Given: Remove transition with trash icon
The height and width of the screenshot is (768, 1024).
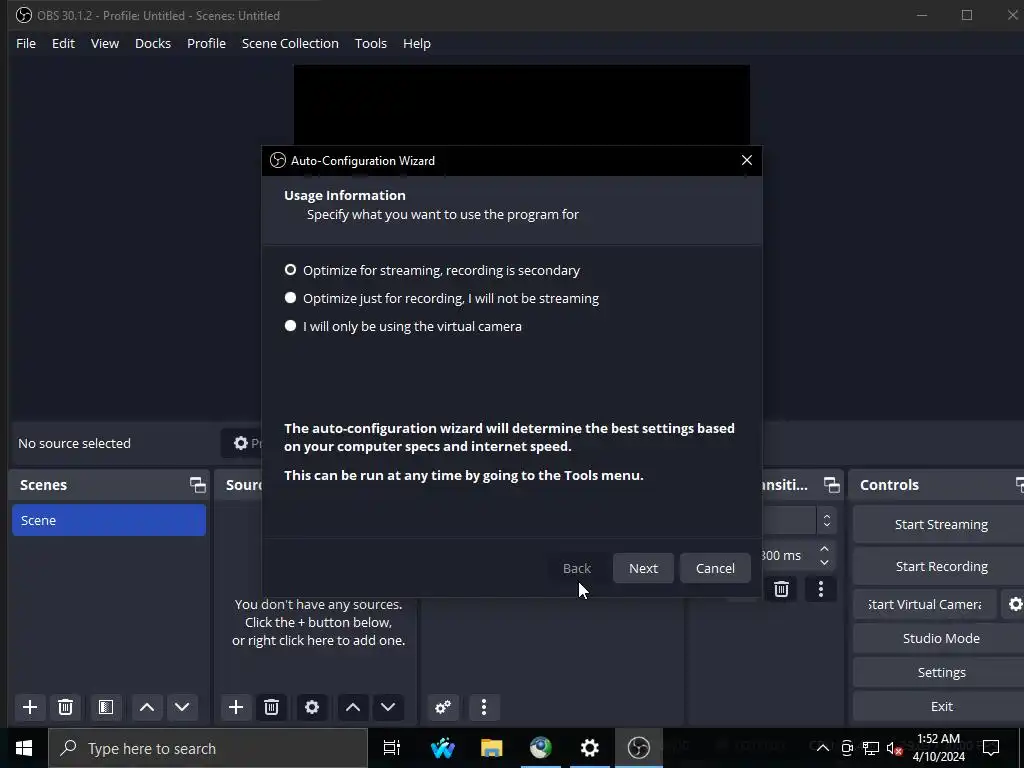Looking at the screenshot, I should coord(781,589).
